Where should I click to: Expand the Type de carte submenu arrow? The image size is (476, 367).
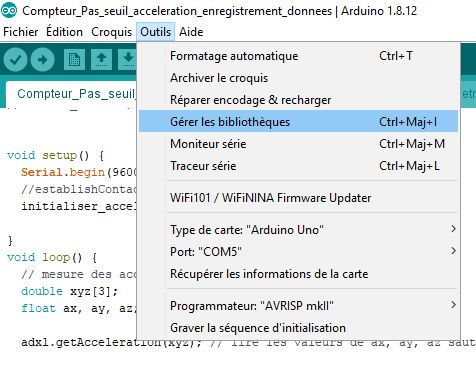point(453,229)
